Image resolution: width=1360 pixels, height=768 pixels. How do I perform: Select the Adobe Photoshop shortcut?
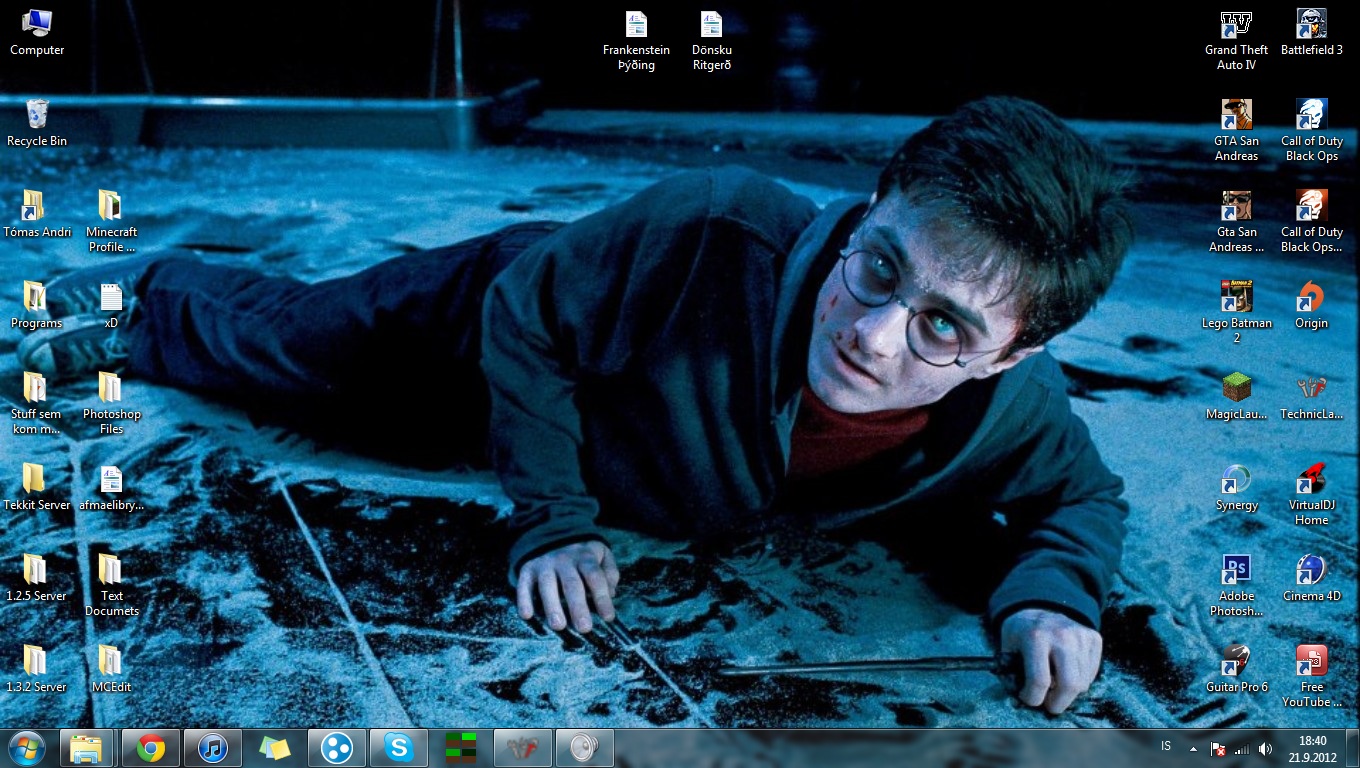(x=1237, y=586)
